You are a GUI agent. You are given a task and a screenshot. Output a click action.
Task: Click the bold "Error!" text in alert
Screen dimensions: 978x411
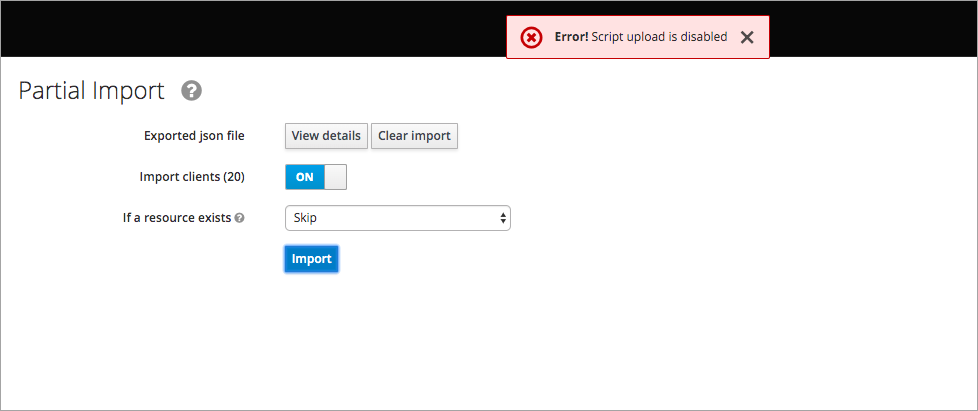click(571, 37)
